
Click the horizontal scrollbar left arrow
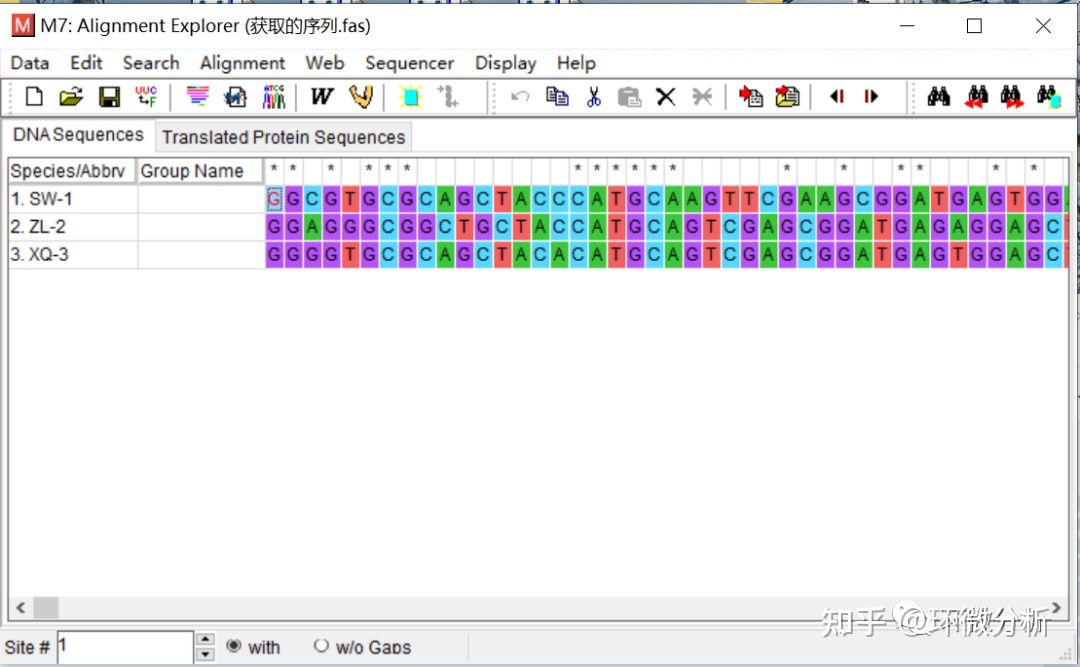click(x=21, y=608)
